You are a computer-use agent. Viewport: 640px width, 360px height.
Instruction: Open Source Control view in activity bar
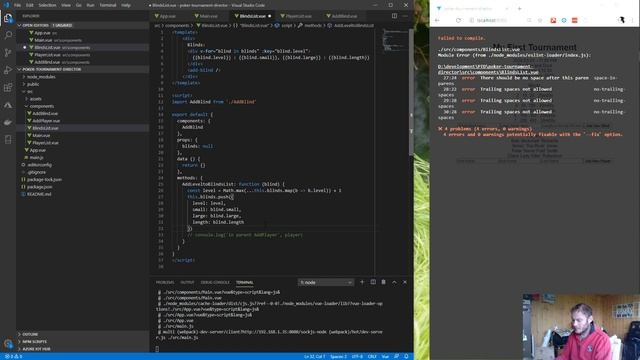tap(8, 53)
